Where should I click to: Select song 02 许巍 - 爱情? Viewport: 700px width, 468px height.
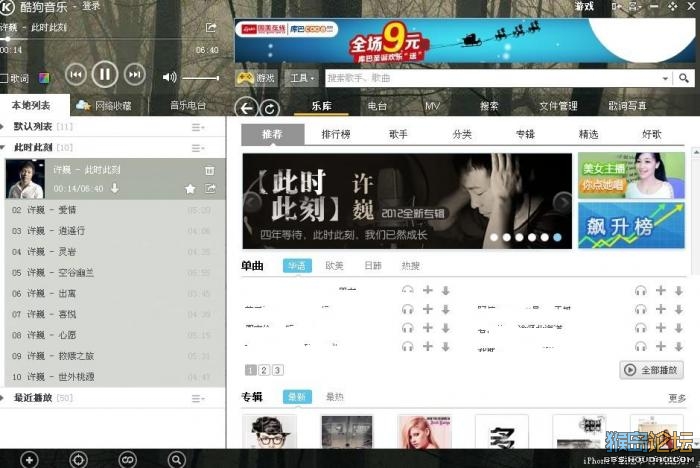(115, 210)
